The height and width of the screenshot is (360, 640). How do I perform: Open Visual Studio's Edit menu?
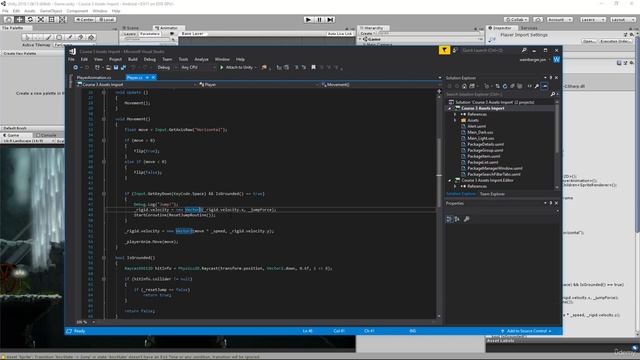(84, 59)
